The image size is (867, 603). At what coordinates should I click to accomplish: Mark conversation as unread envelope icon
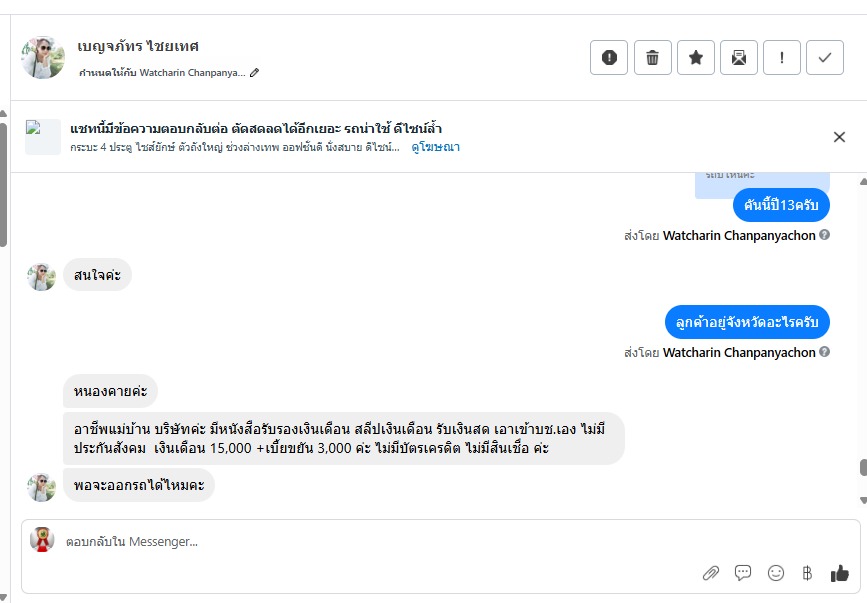click(x=739, y=57)
